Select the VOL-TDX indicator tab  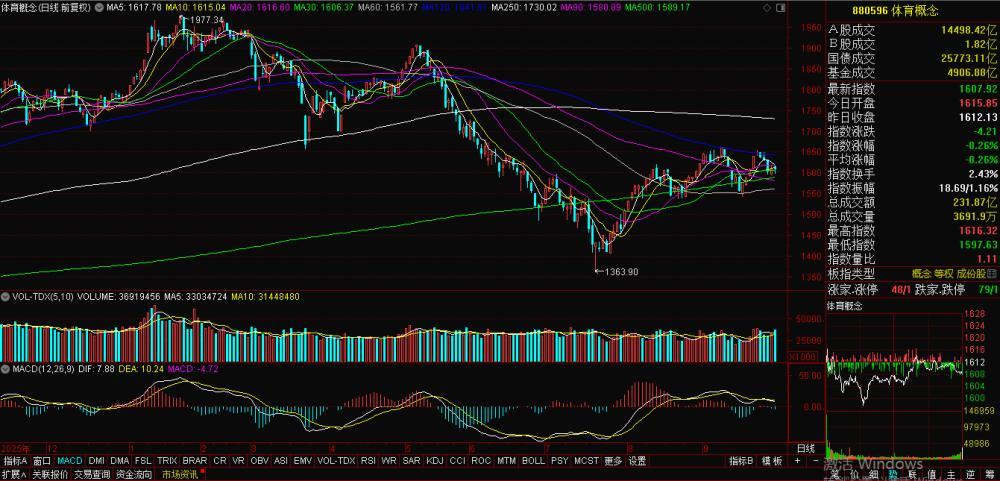(336, 461)
